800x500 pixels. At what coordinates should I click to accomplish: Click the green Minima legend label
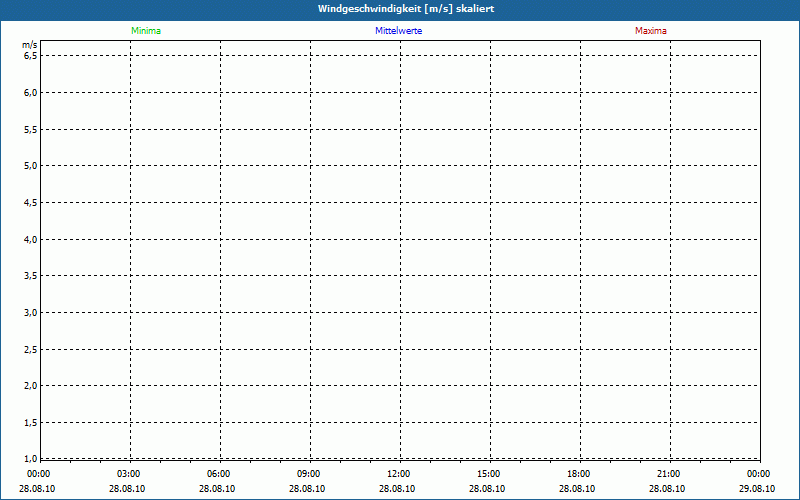146,31
